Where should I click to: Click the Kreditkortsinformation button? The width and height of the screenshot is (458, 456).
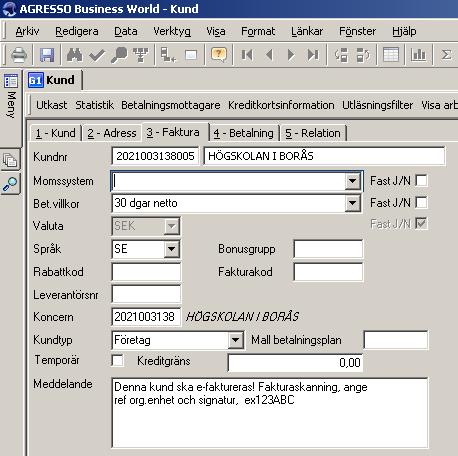coord(281,105)
